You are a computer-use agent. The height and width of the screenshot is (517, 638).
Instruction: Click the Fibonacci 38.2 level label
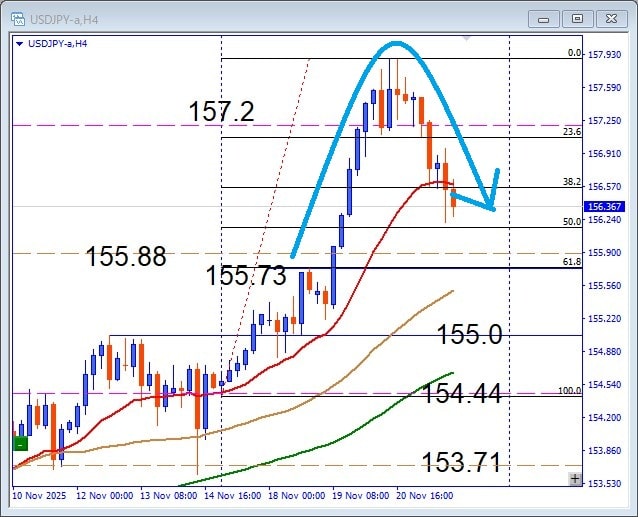pos(572,181)
